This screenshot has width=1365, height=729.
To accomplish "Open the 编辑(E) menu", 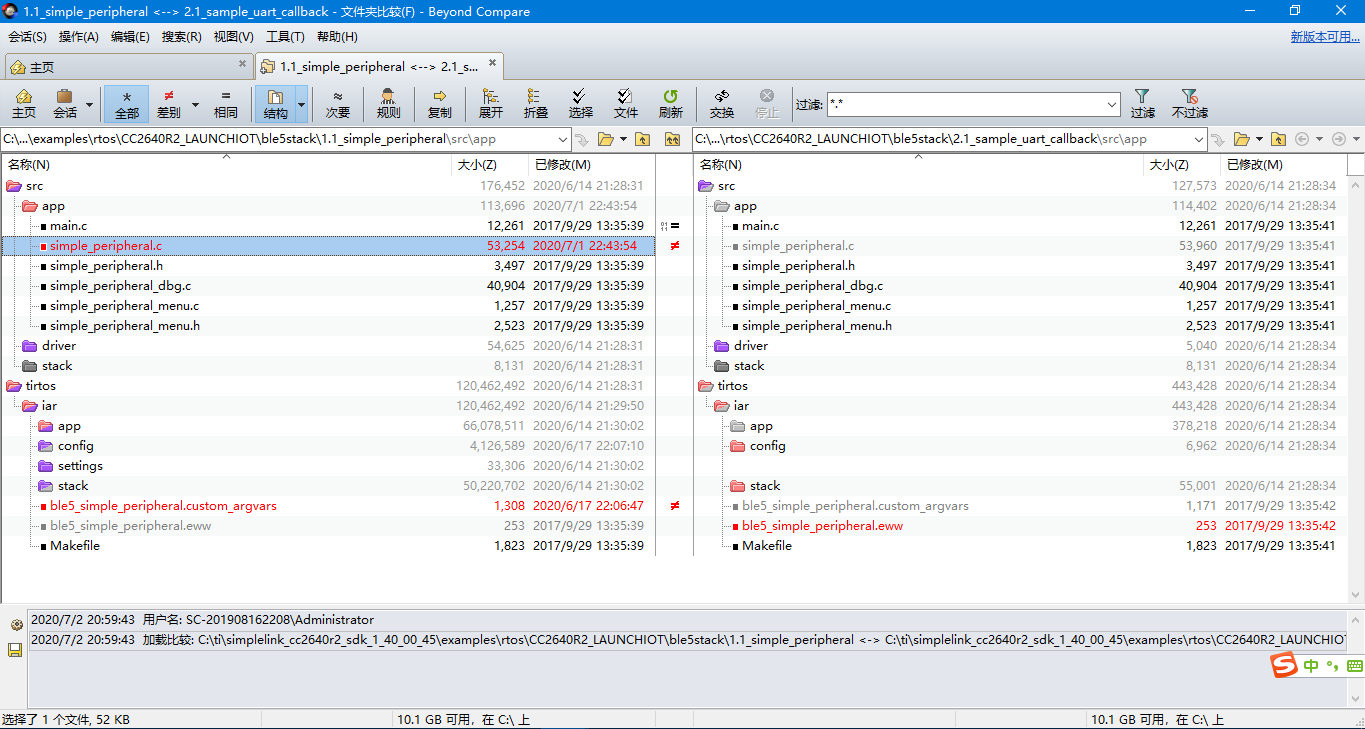I will click(x=130, y=37).
